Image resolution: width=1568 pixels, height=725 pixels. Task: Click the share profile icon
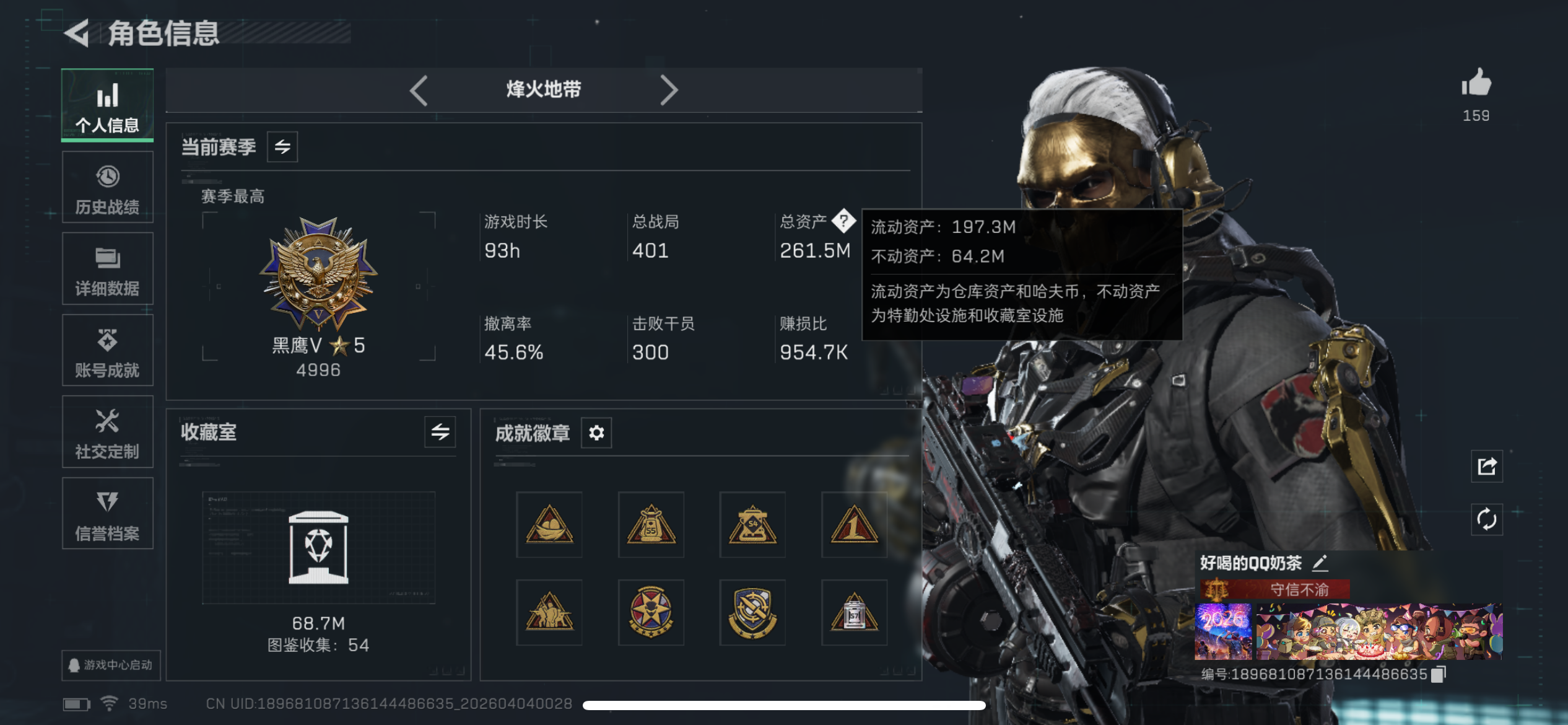click(x=1487, y=467)
